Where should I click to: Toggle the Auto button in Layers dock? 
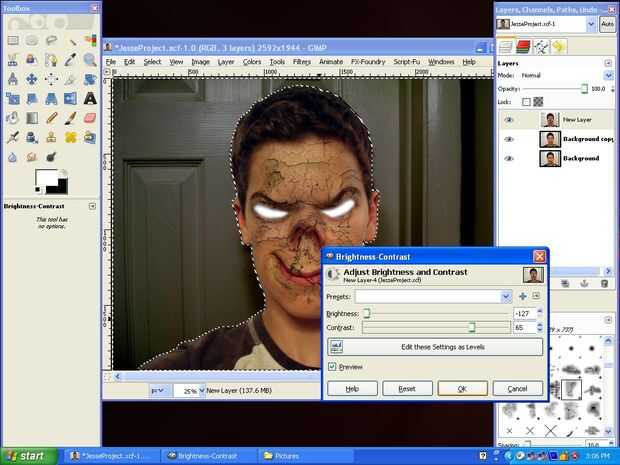tap(607, 24)
